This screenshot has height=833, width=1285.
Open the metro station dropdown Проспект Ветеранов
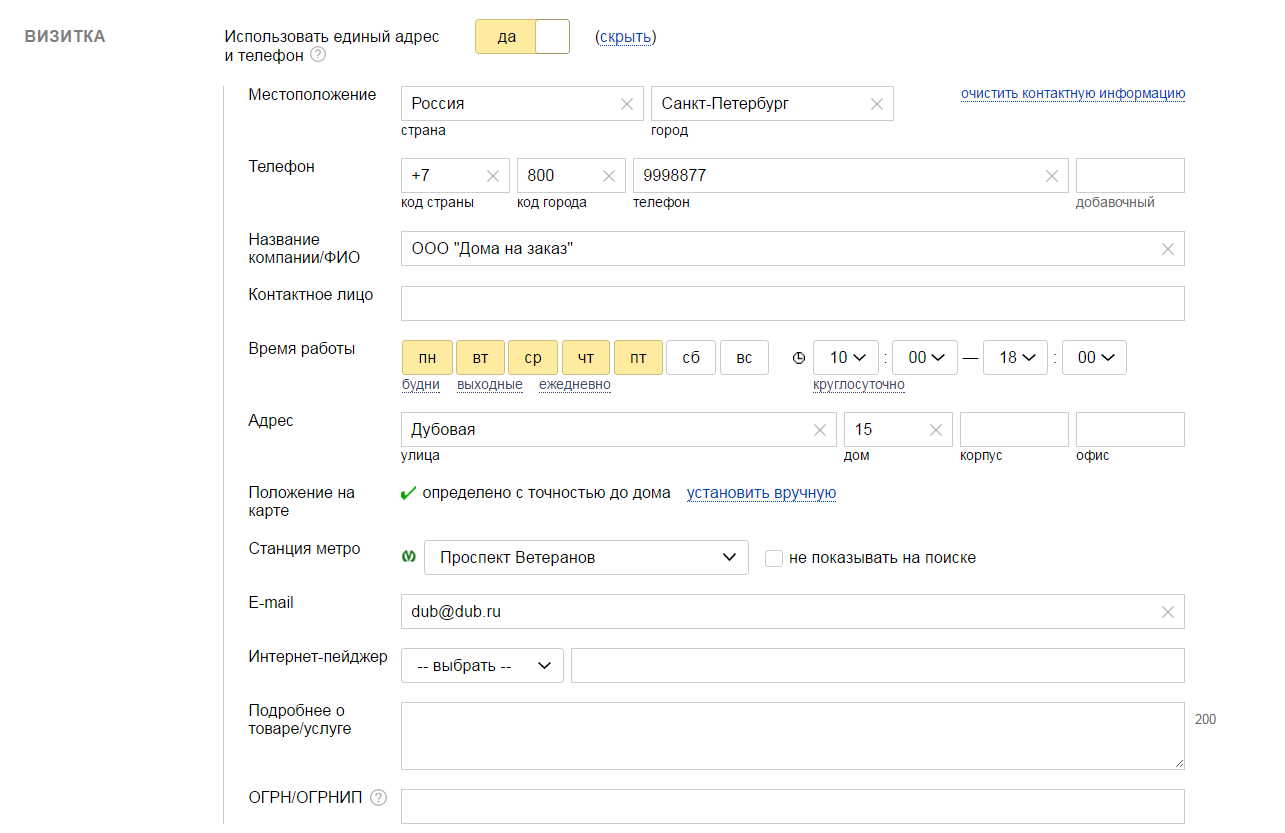coord(586,558)
